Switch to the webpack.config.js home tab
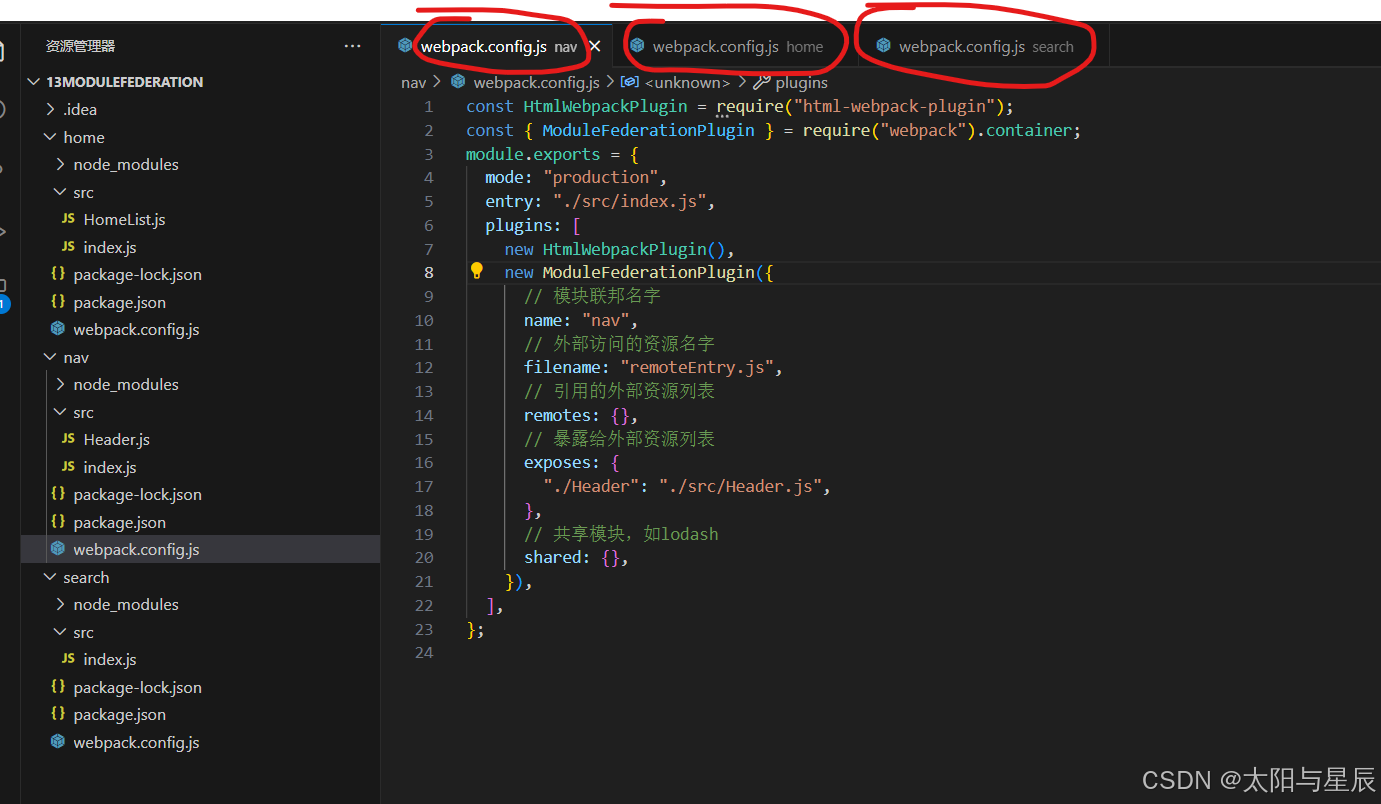This screenshot has width=1381, height=804. pos(737,47)
